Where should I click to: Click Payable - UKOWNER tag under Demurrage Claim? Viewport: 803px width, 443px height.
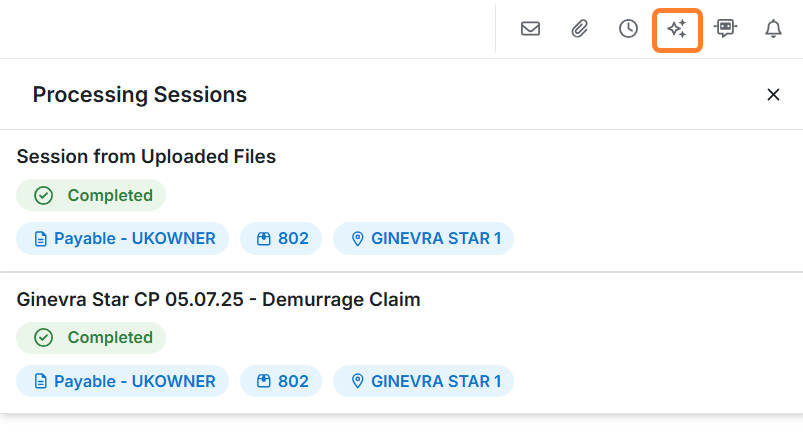(123, 381)
